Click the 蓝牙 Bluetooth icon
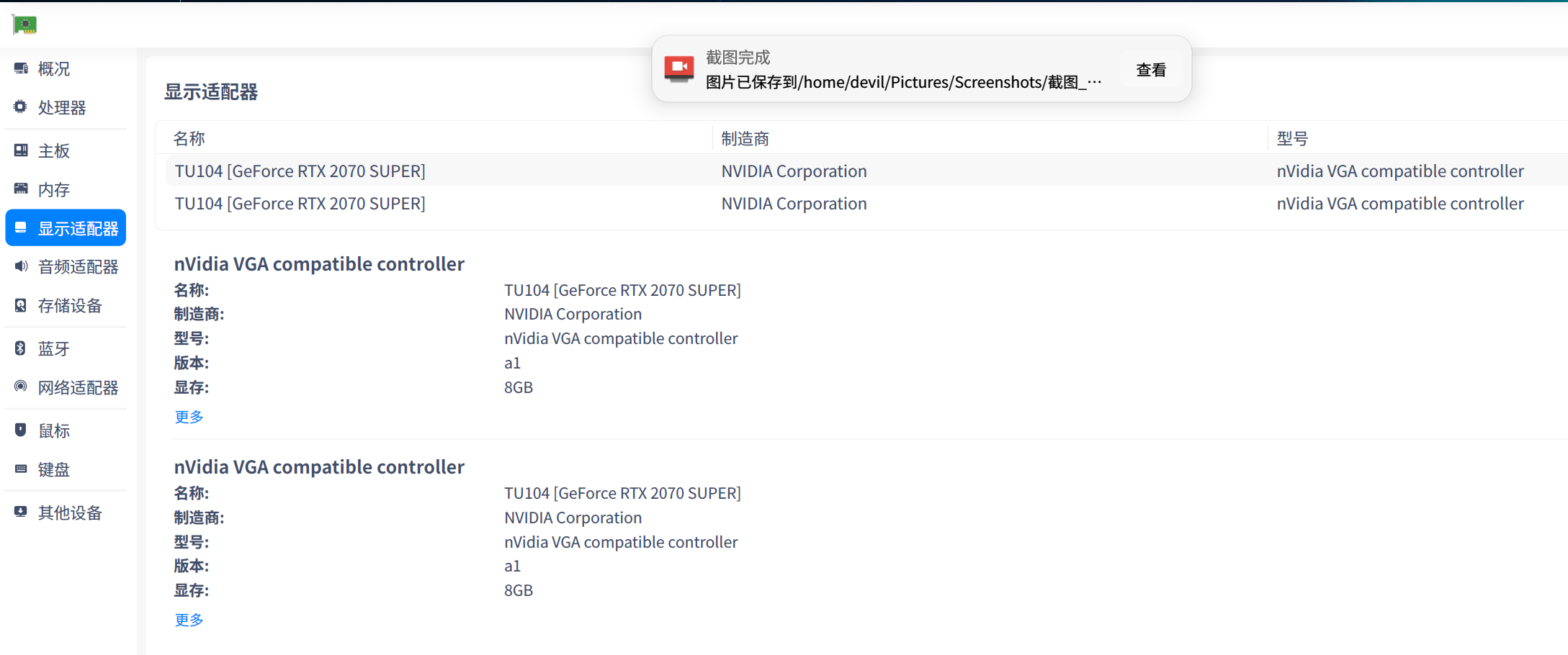Viewport: 1568px width, 655px height. click(x=21, y=349)
